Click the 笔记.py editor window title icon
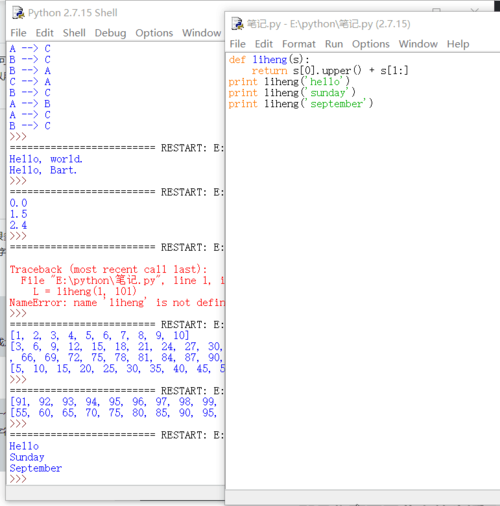 coord(237,24)
